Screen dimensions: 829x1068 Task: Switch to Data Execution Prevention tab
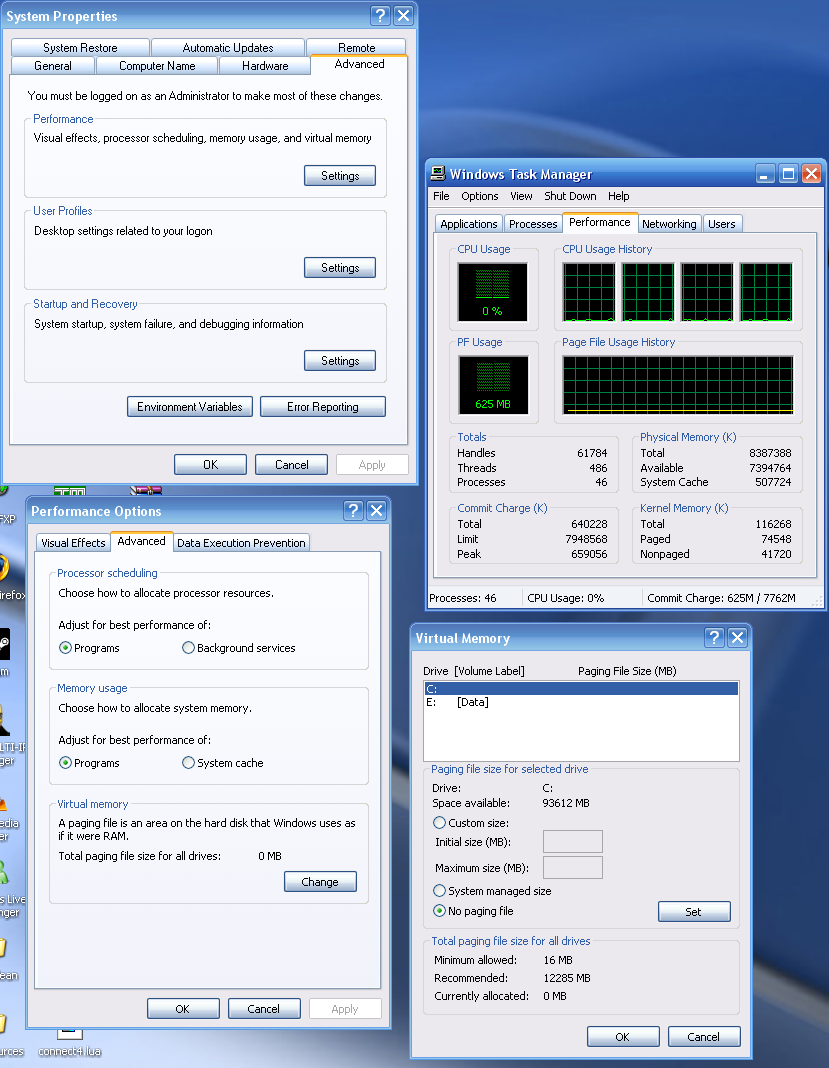coord(241,543)
